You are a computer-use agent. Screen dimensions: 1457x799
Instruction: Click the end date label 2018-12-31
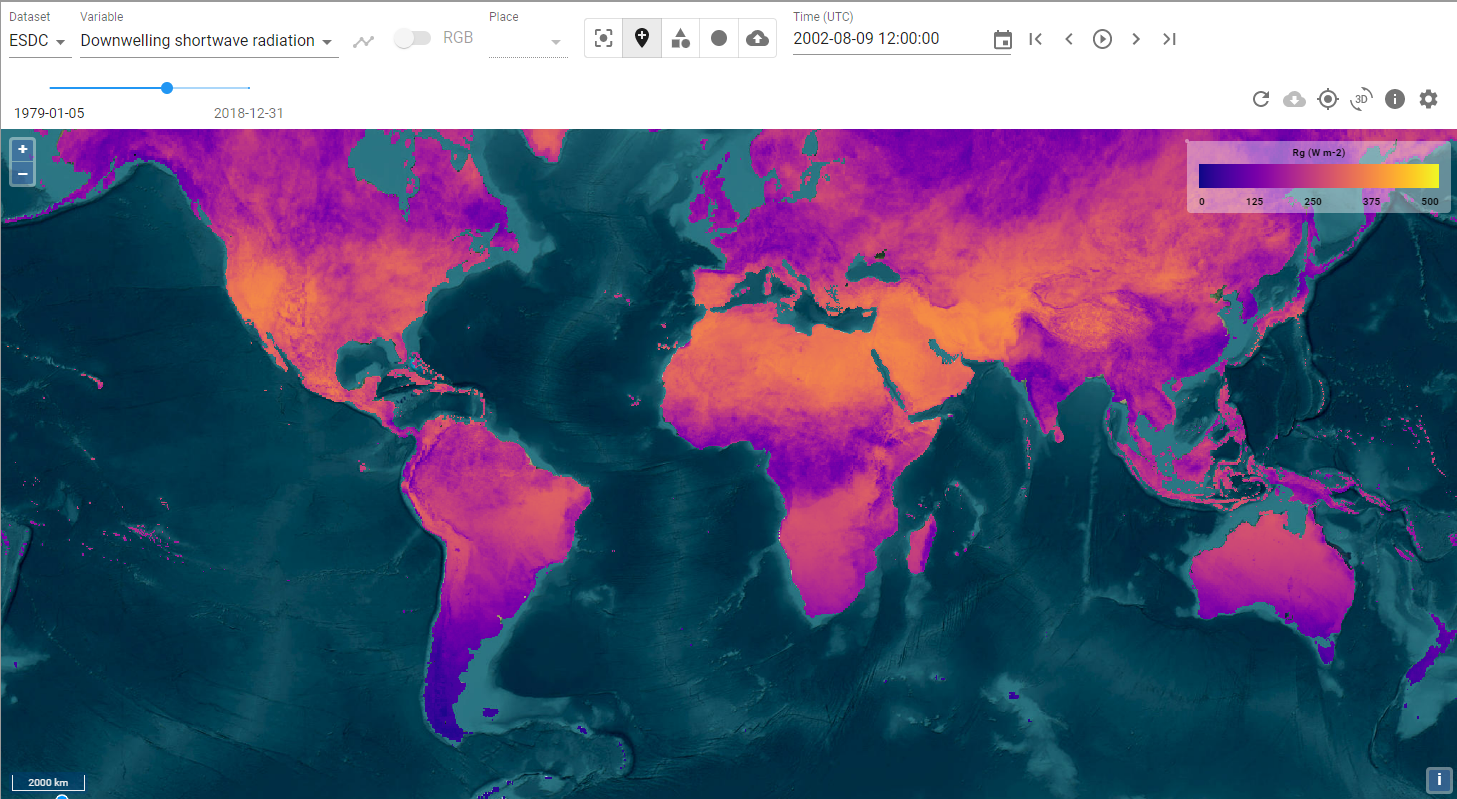tap(249, 113)
